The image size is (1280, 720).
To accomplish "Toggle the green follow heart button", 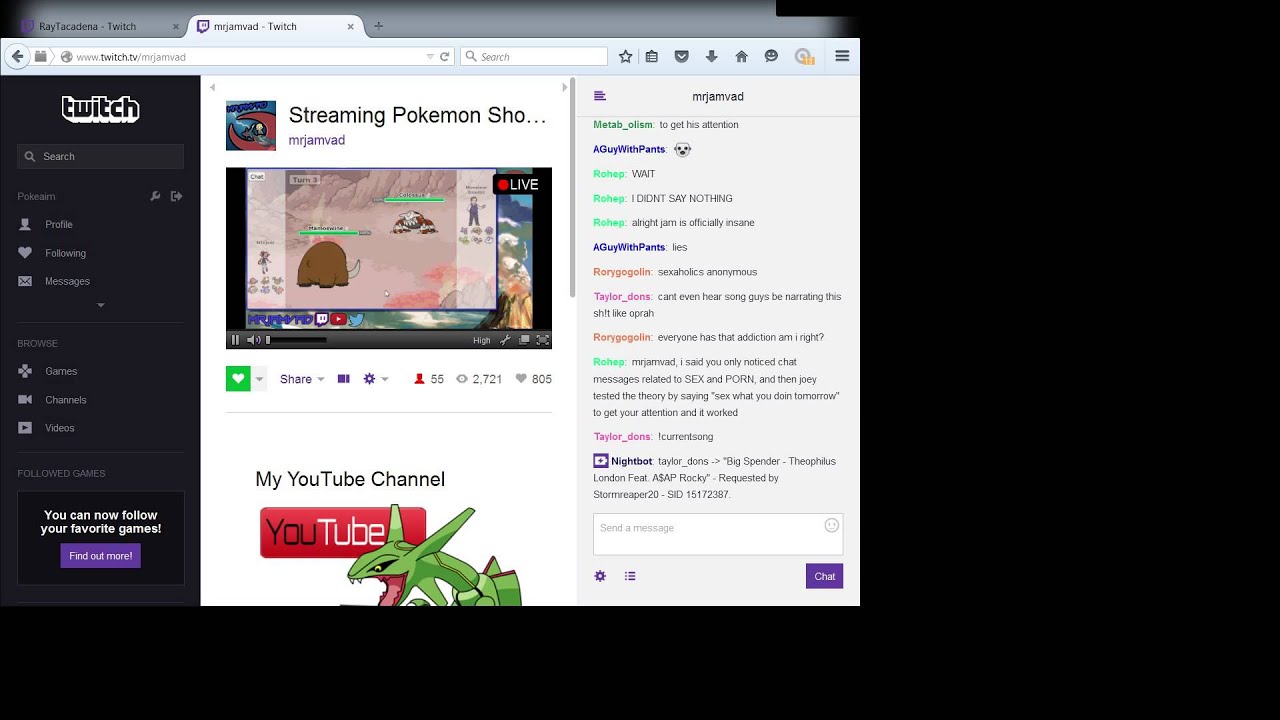I will click(x=238, y=379).
